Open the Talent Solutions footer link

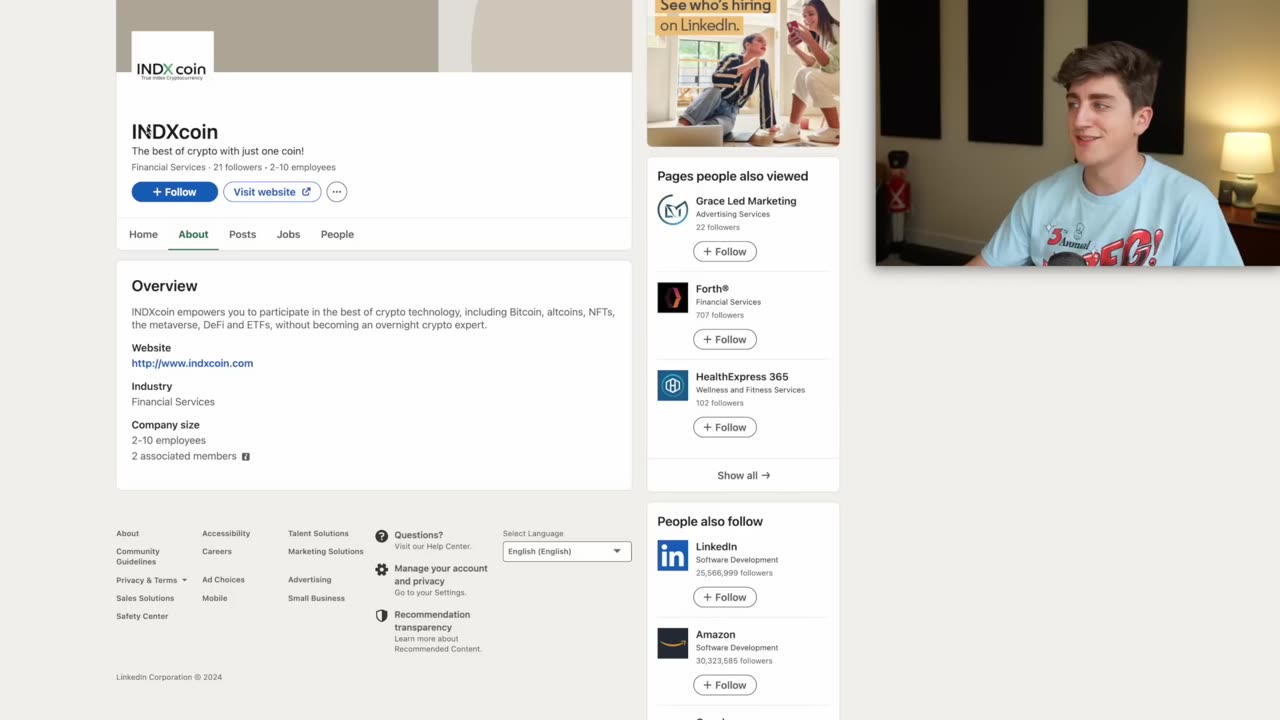[318, 534]
